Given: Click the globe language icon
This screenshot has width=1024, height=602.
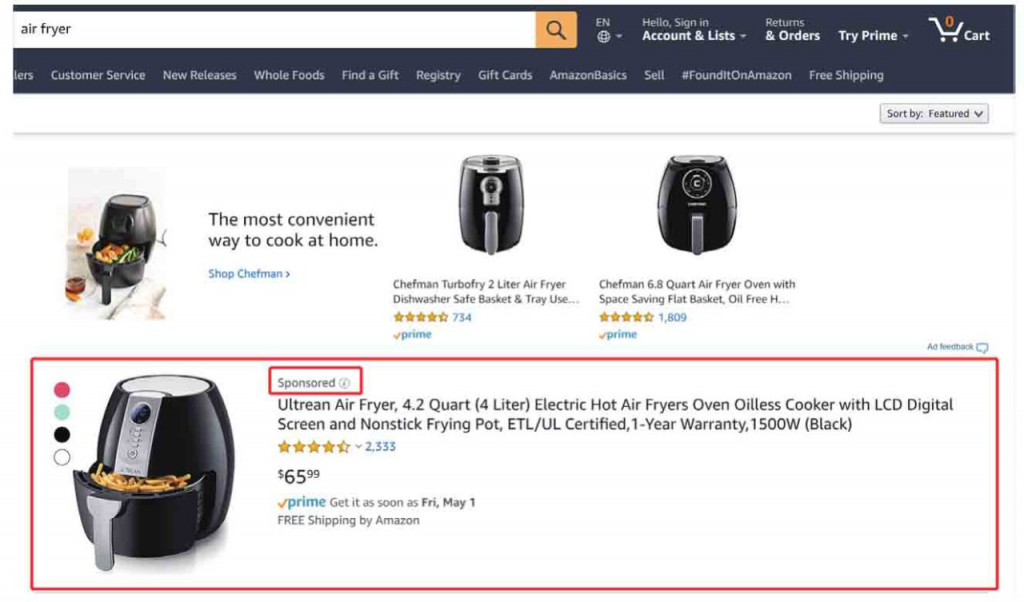Looking at the screenshot, I should click(604, 37).
